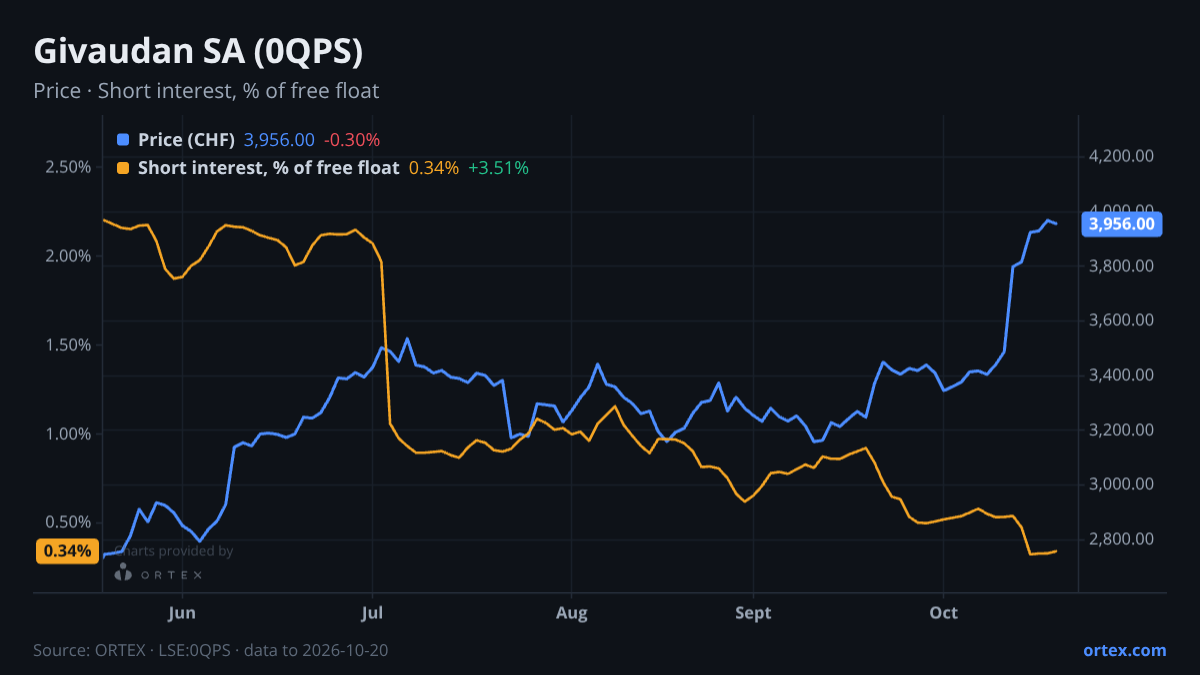Click the 3,956.00 legend price value

tap(279, 140)
